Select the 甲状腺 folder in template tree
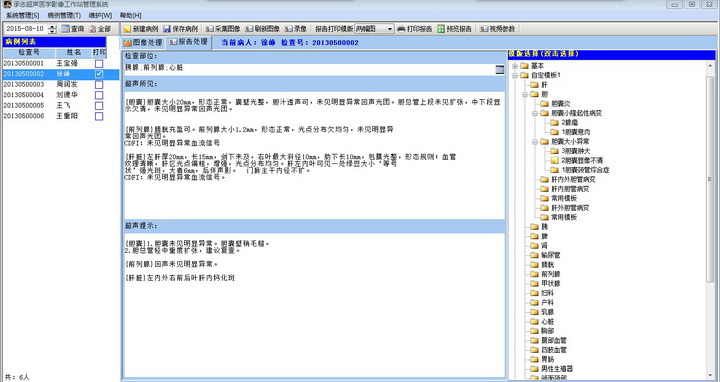720x382 pixels. [x=546, y=283]
